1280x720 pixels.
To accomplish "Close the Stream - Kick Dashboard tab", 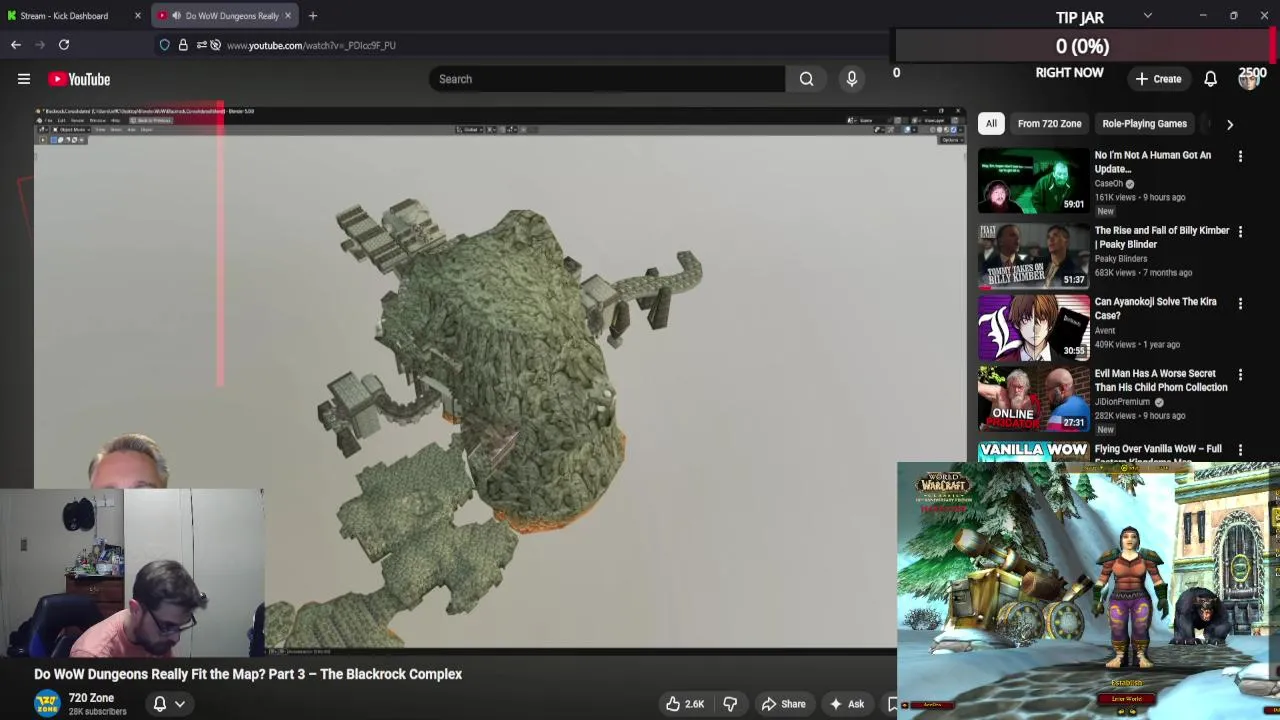I will pyautogui.click(x=138, y=16).
